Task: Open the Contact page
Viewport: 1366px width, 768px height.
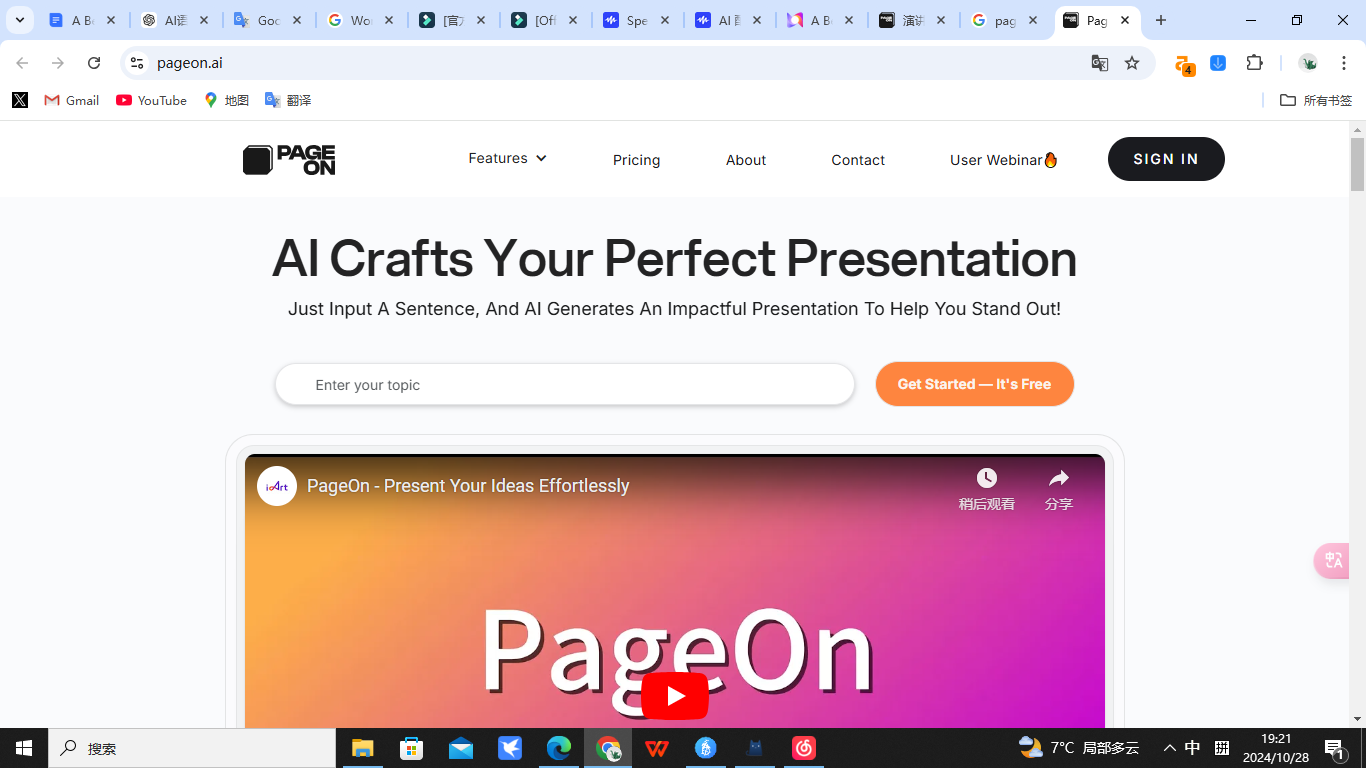Action: [x=858, y=160]
